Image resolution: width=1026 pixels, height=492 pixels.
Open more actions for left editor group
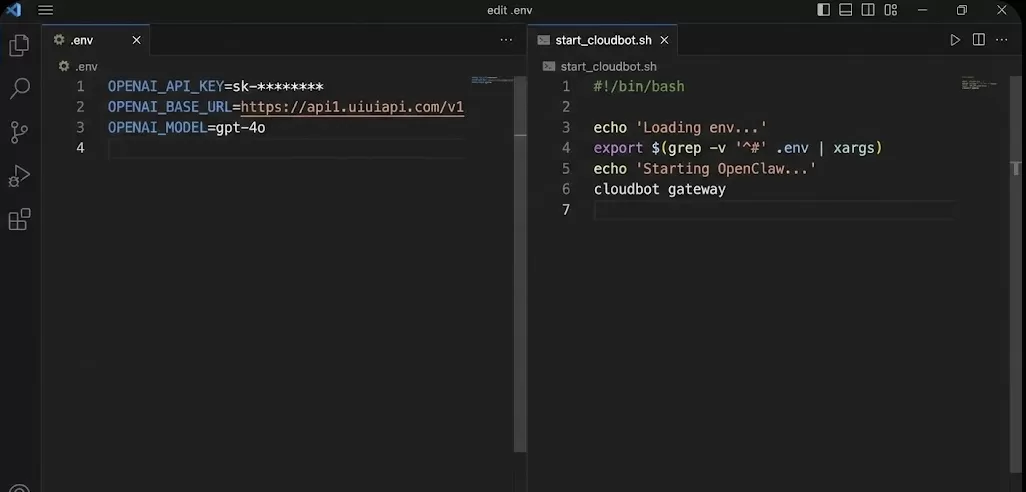coord(506,40)
